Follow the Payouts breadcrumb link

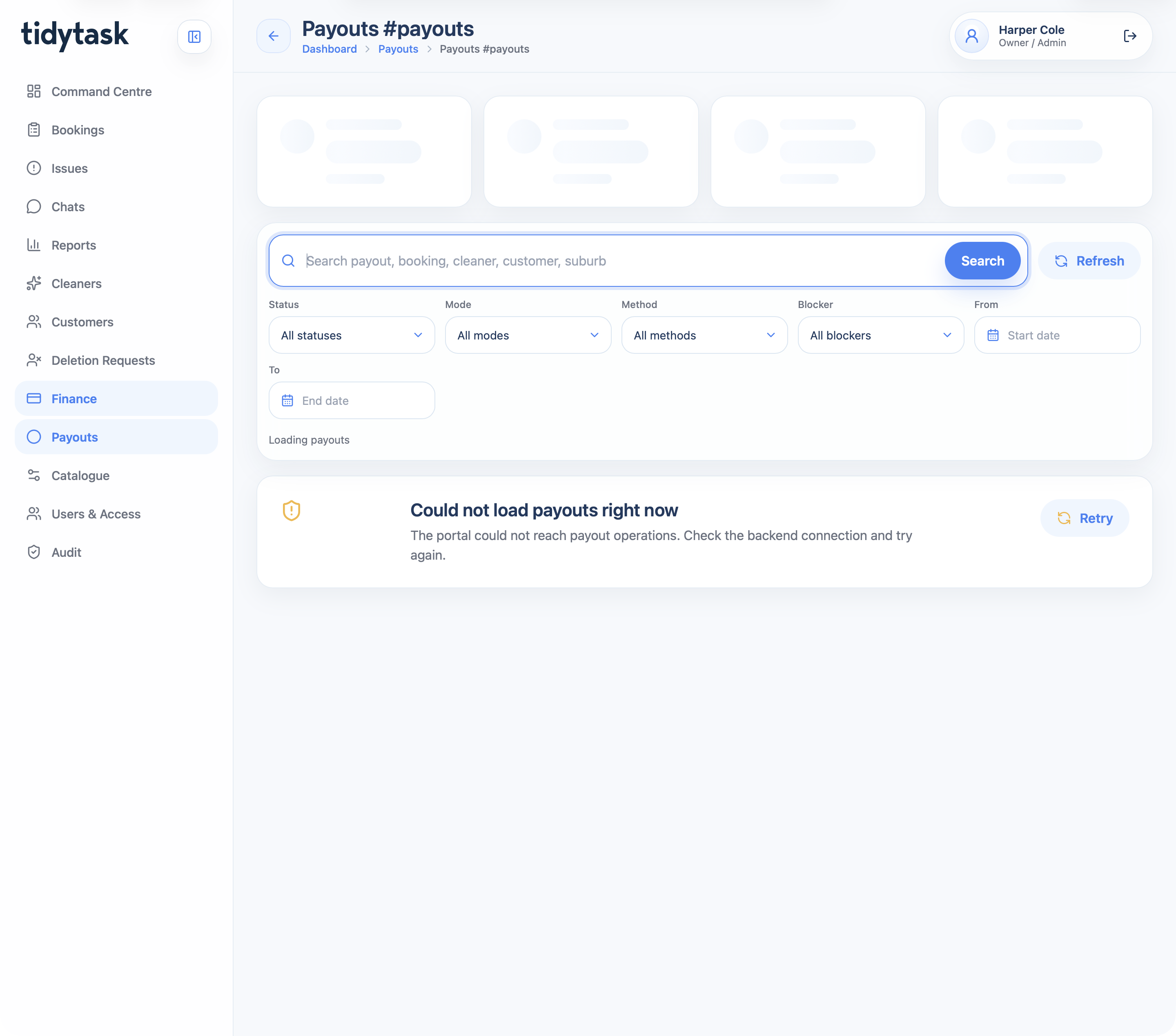pyautogui.click(x=398, y=49)
